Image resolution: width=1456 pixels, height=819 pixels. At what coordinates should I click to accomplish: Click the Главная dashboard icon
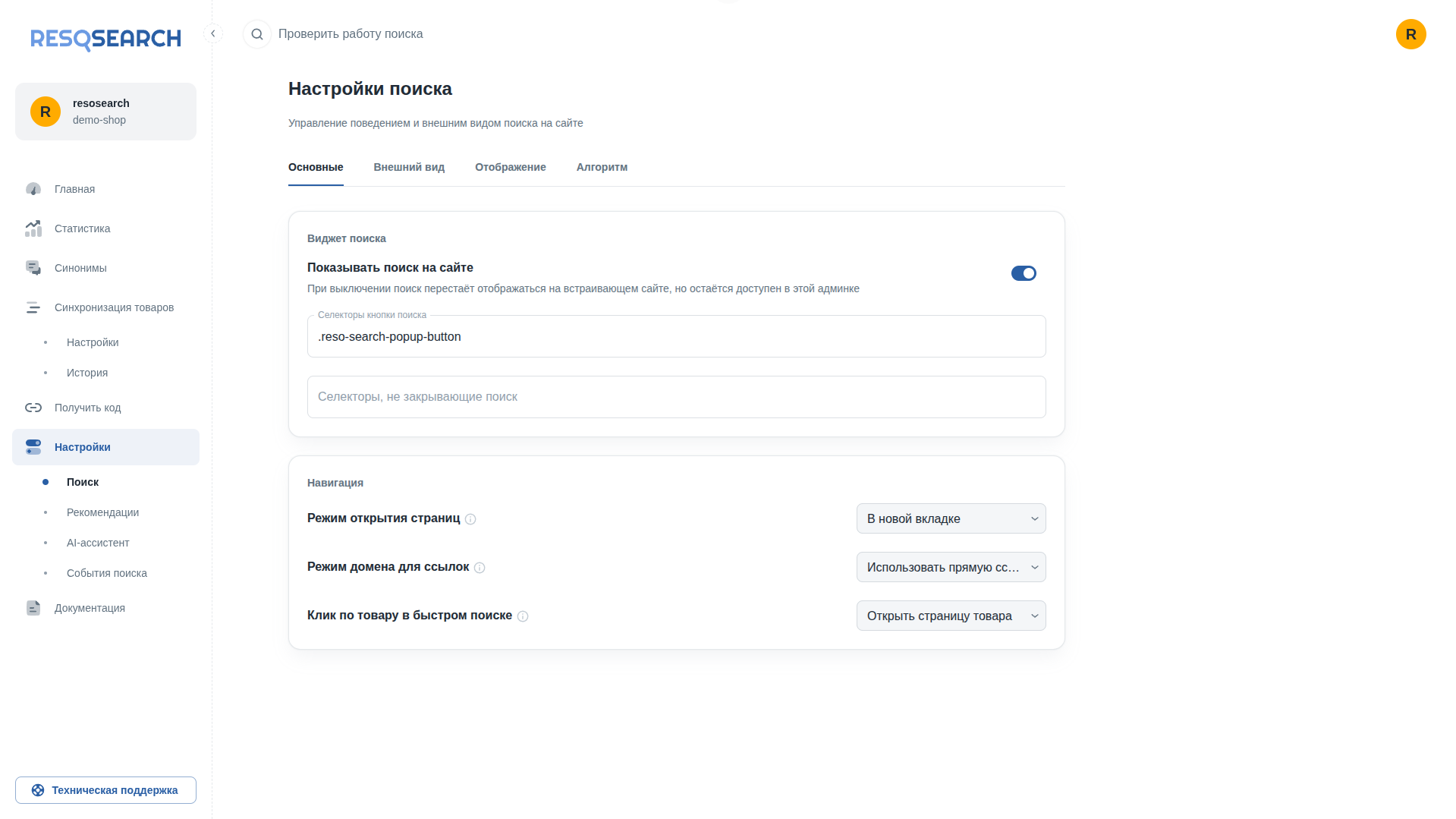point(33,189)
